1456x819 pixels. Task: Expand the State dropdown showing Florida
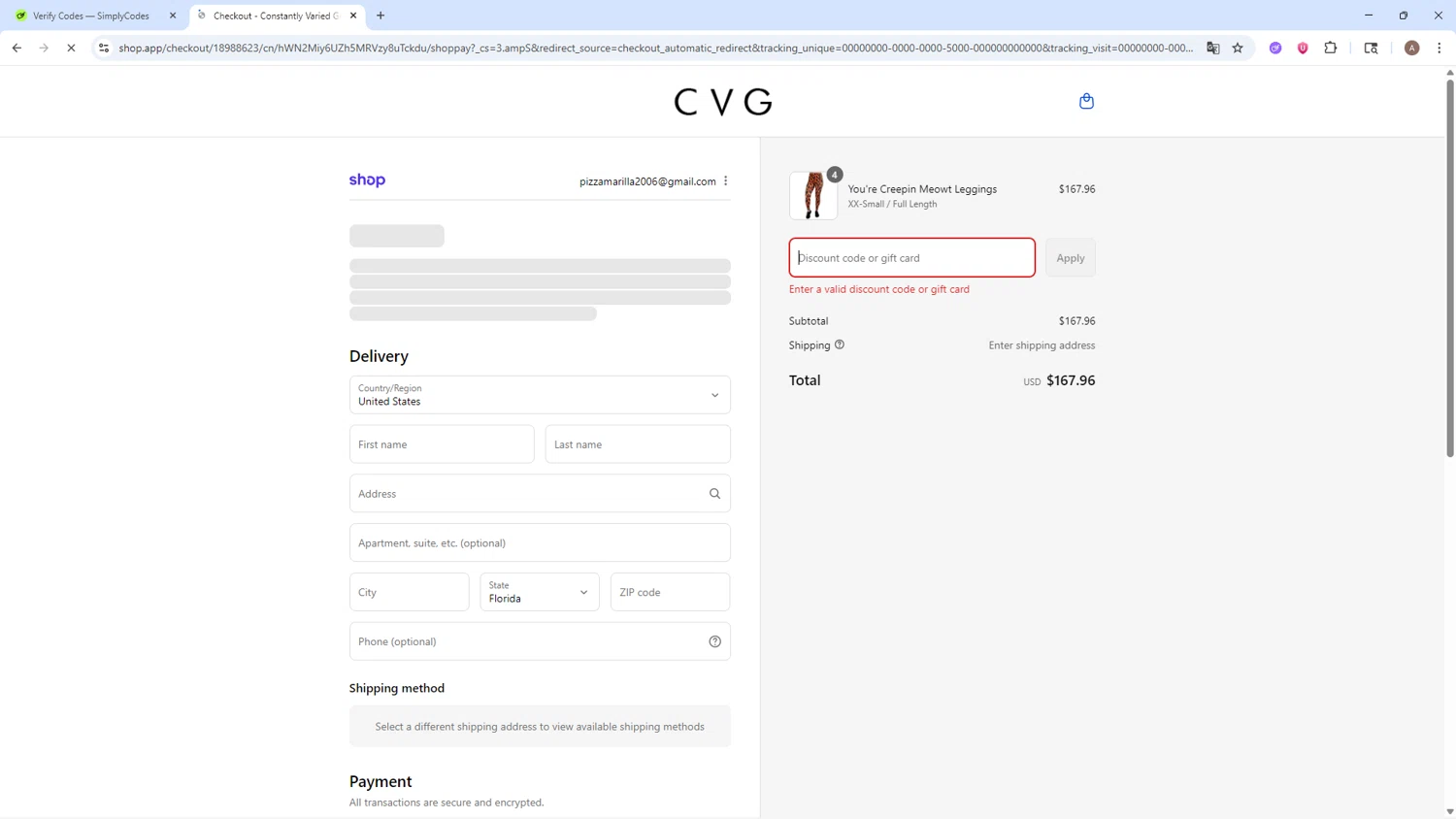pos(540,592)
